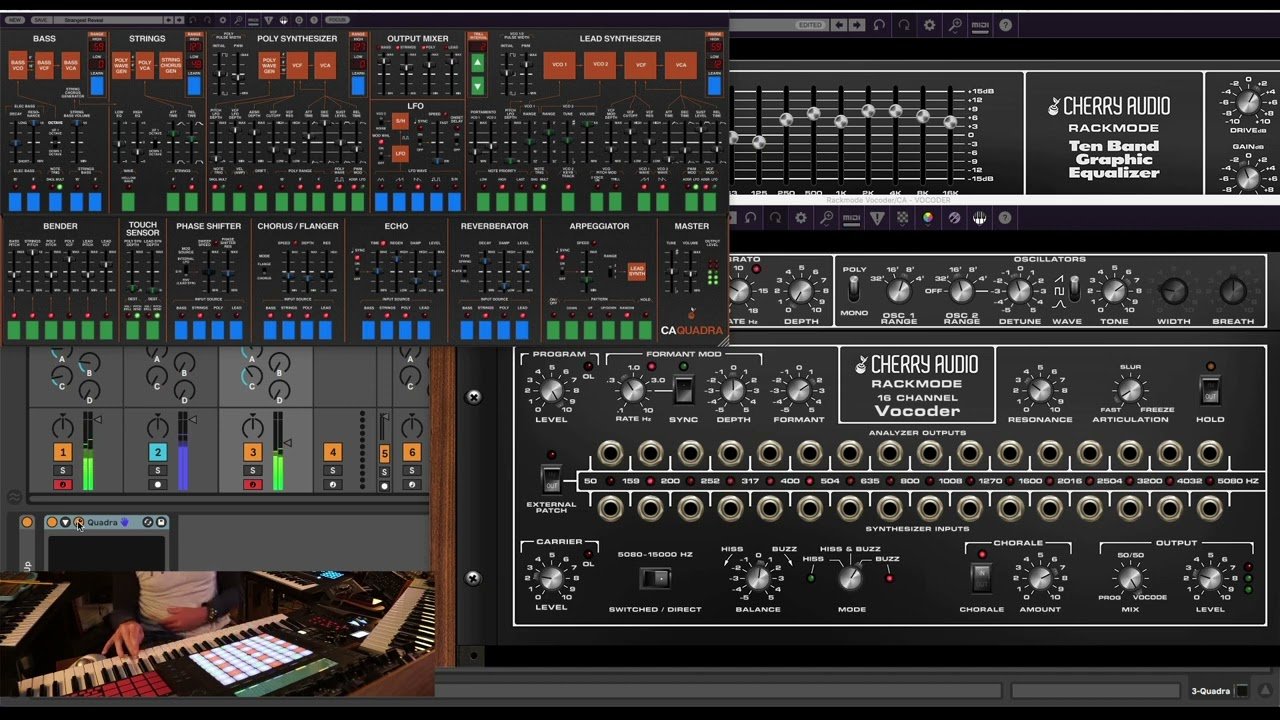Click the Vocoder MODE hiss & buzz knob
This screenshot has width=1280, height=720.
click(x=849, y=577)
